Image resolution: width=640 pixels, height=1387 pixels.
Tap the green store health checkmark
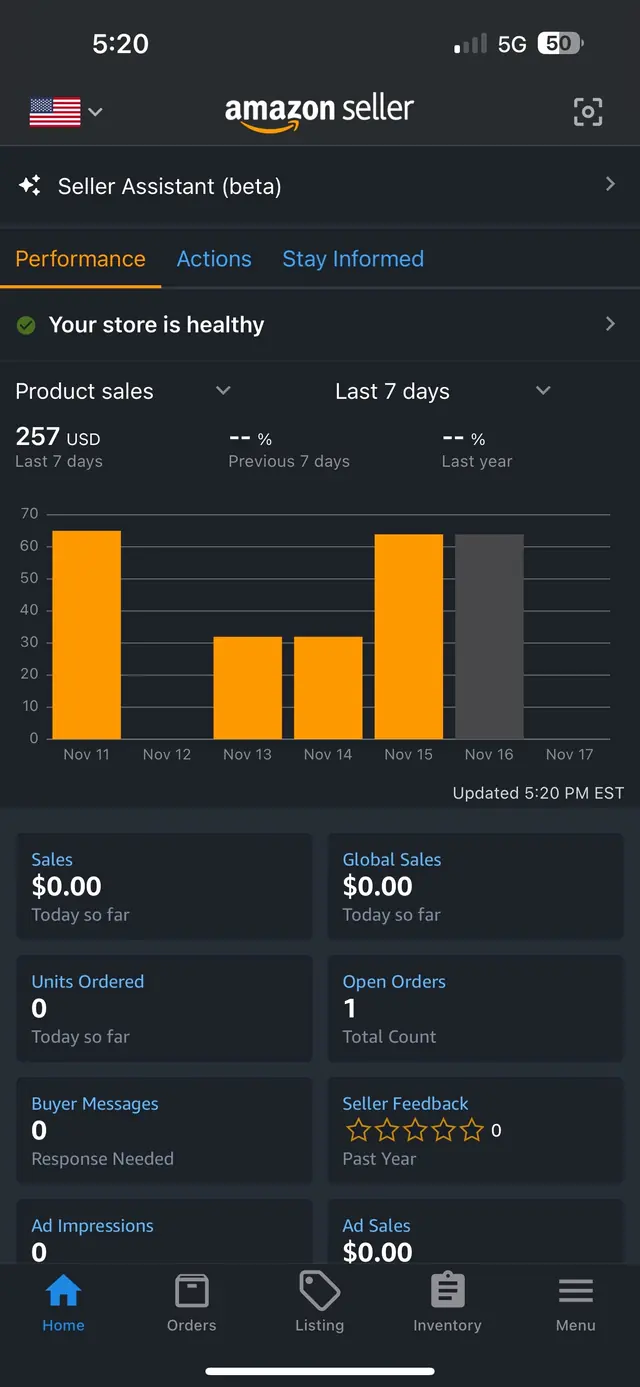coord(27,325)
